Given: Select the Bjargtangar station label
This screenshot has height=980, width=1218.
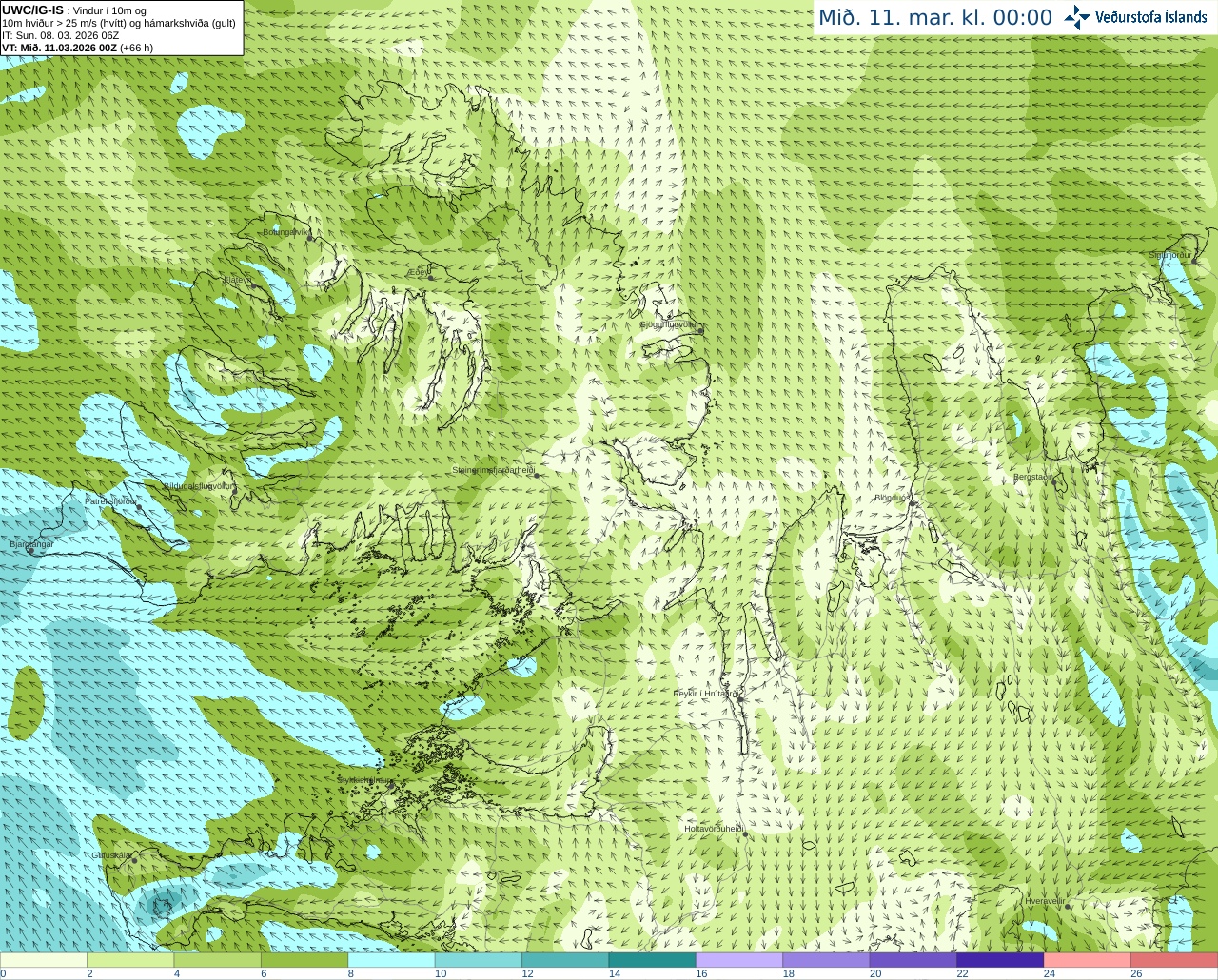Looking at the screenshot, I should point(31,544).
